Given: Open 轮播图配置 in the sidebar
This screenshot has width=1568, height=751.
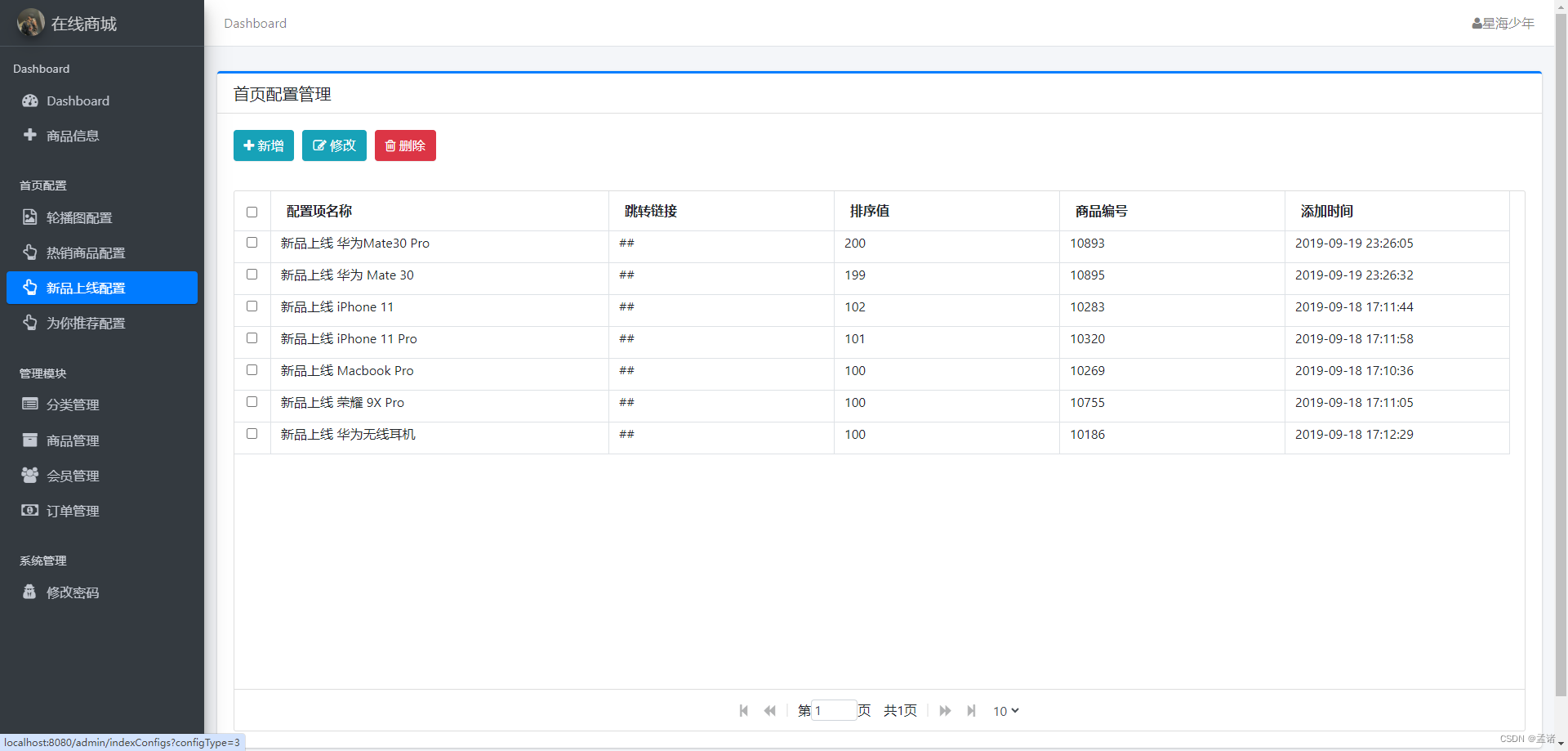Looking at the screenshot, I should pos(102,217).
